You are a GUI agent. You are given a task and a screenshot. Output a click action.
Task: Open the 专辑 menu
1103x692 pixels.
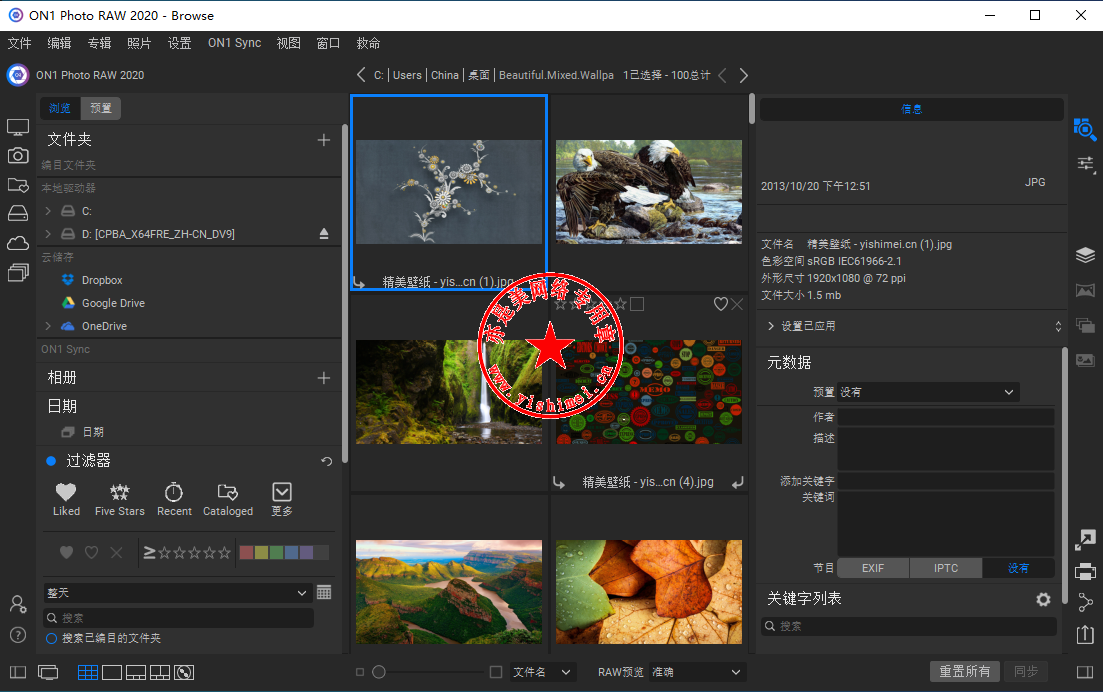(99, 43)
